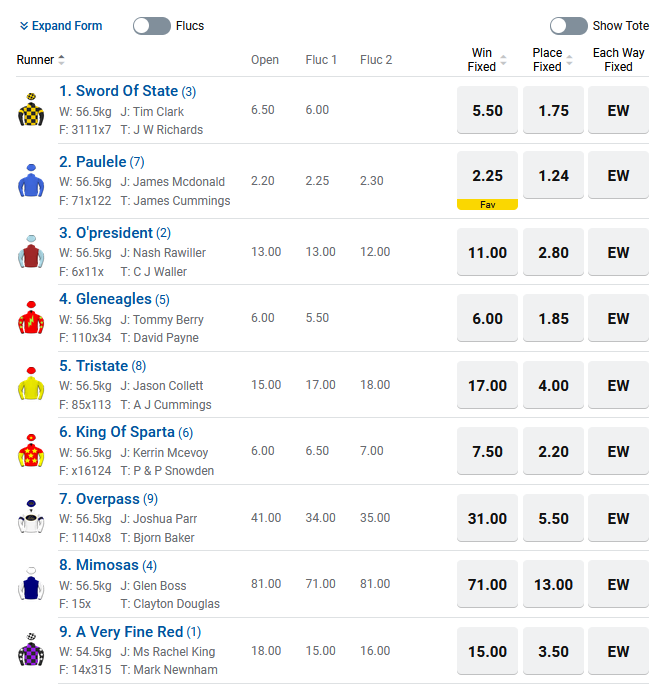Click Paulele's blue jockey silks icon
667x685 pixels.
[31, 181]
